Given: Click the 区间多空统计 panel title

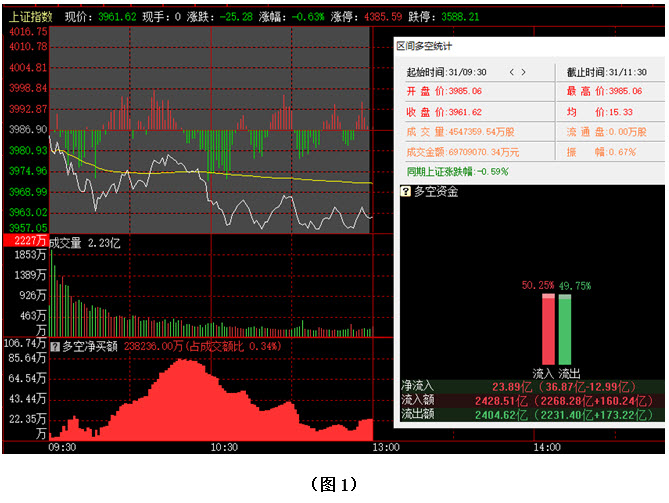Looking at the screenshot, I should [424, 46].
